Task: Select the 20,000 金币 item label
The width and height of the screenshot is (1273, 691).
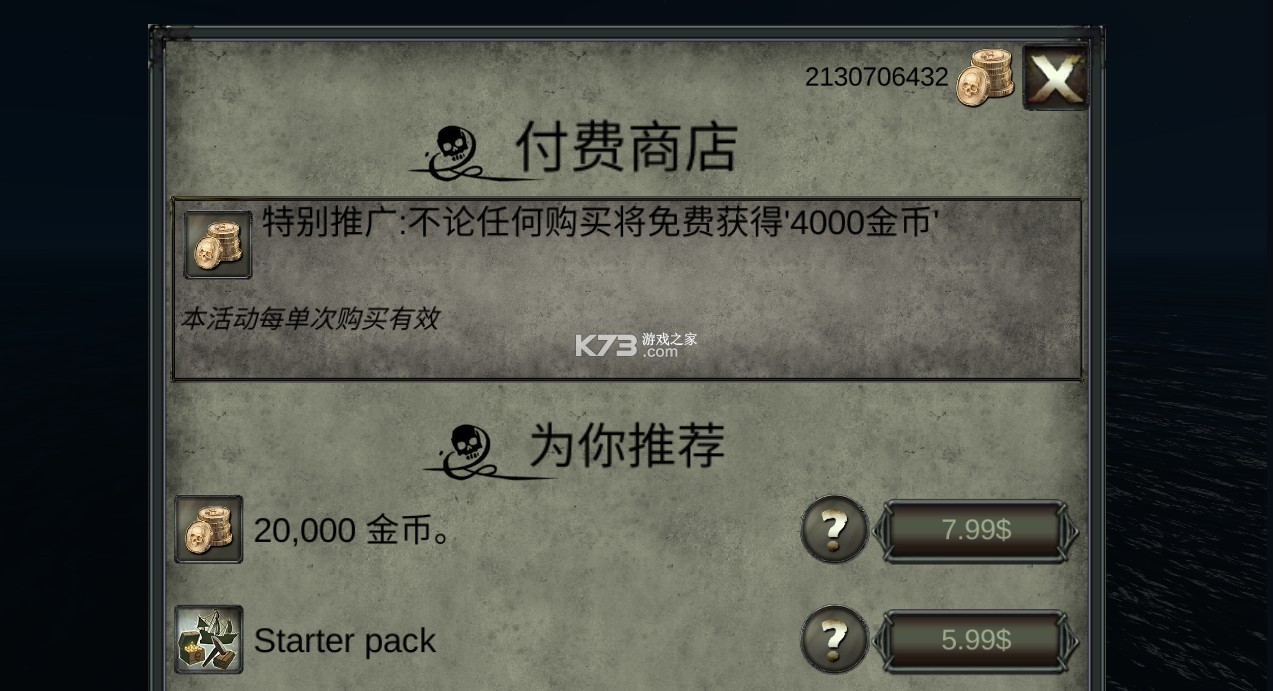Action: point(352,531)
